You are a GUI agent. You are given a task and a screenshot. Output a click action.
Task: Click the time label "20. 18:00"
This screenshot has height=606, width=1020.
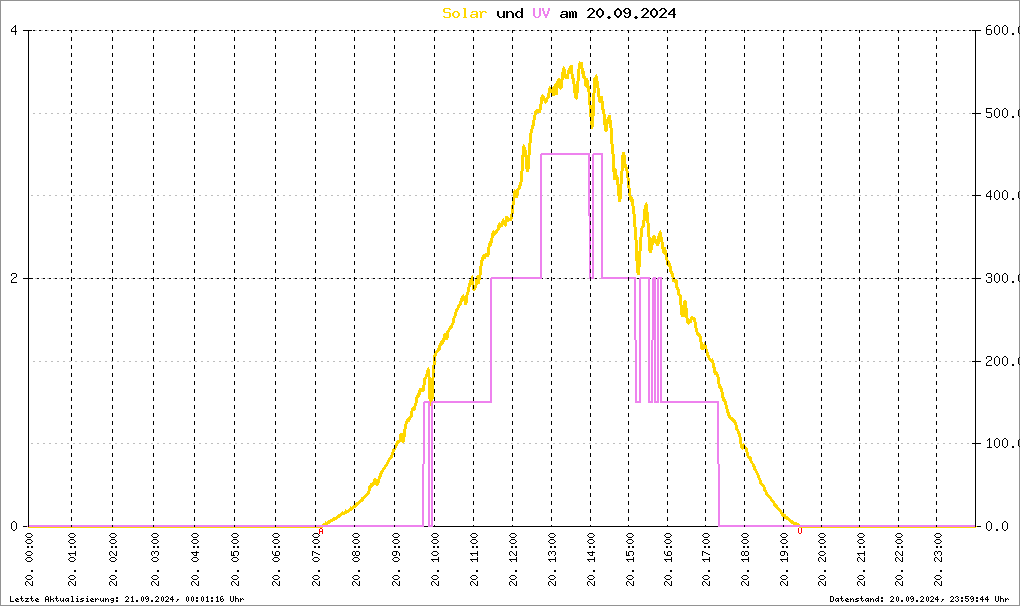coord(745,560)
